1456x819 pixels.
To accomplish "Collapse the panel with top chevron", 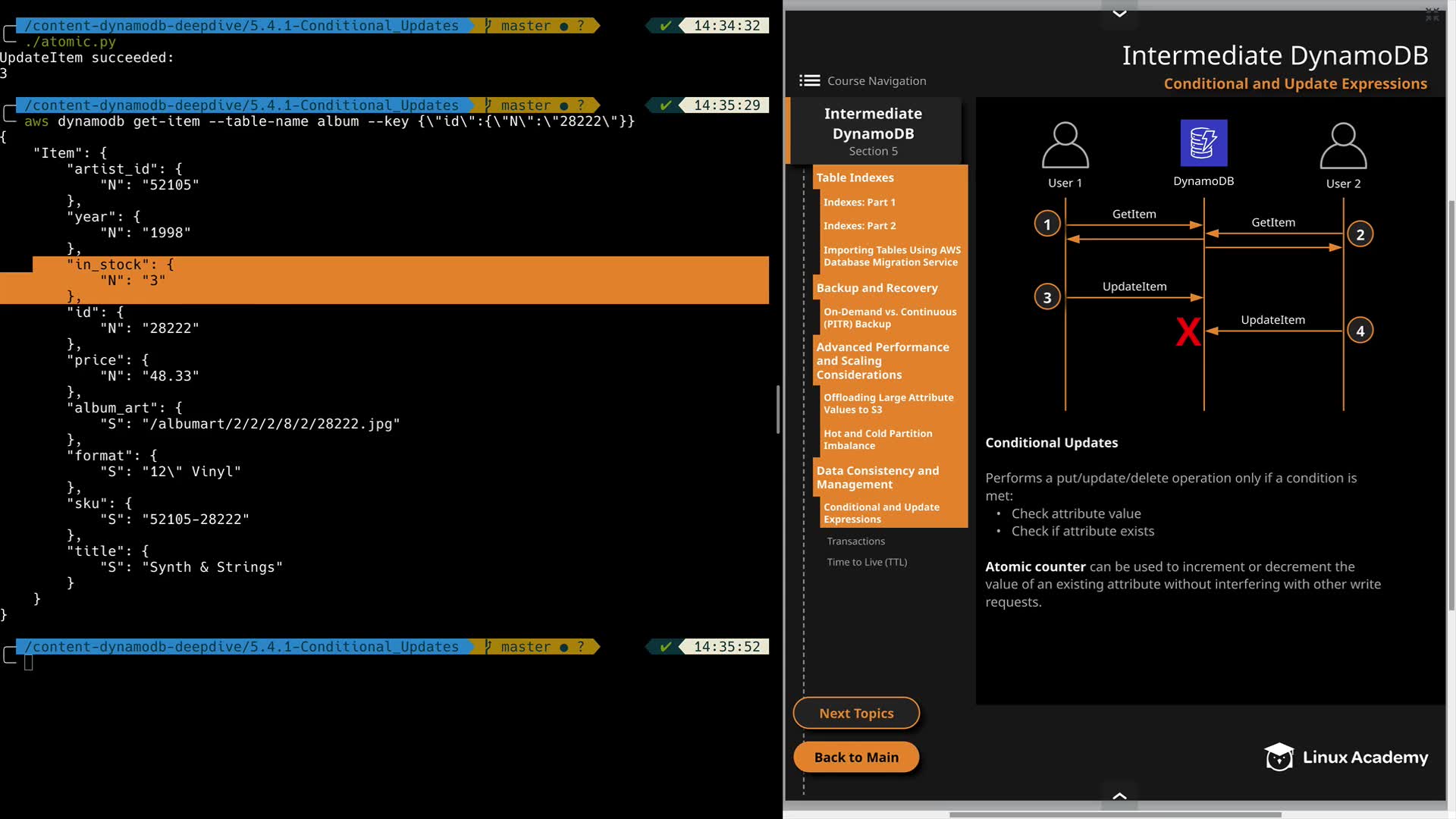I will point(1119,14).
